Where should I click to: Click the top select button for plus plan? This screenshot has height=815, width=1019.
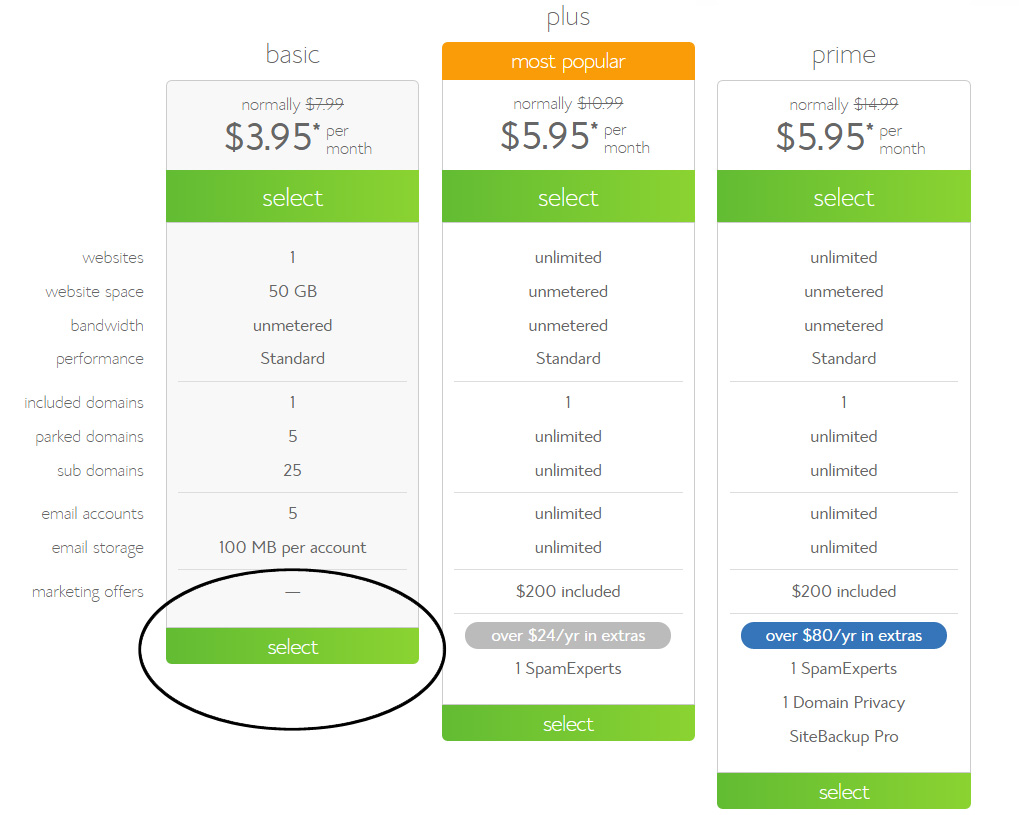[x=568, y=197]
